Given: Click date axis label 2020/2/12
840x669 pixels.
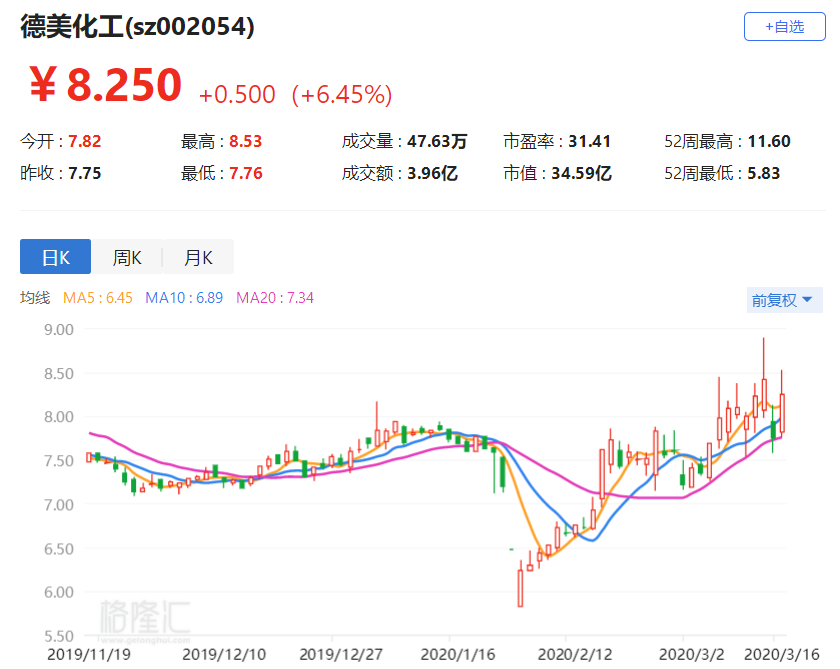Looking at the screenshot, I should coord(575,654).
